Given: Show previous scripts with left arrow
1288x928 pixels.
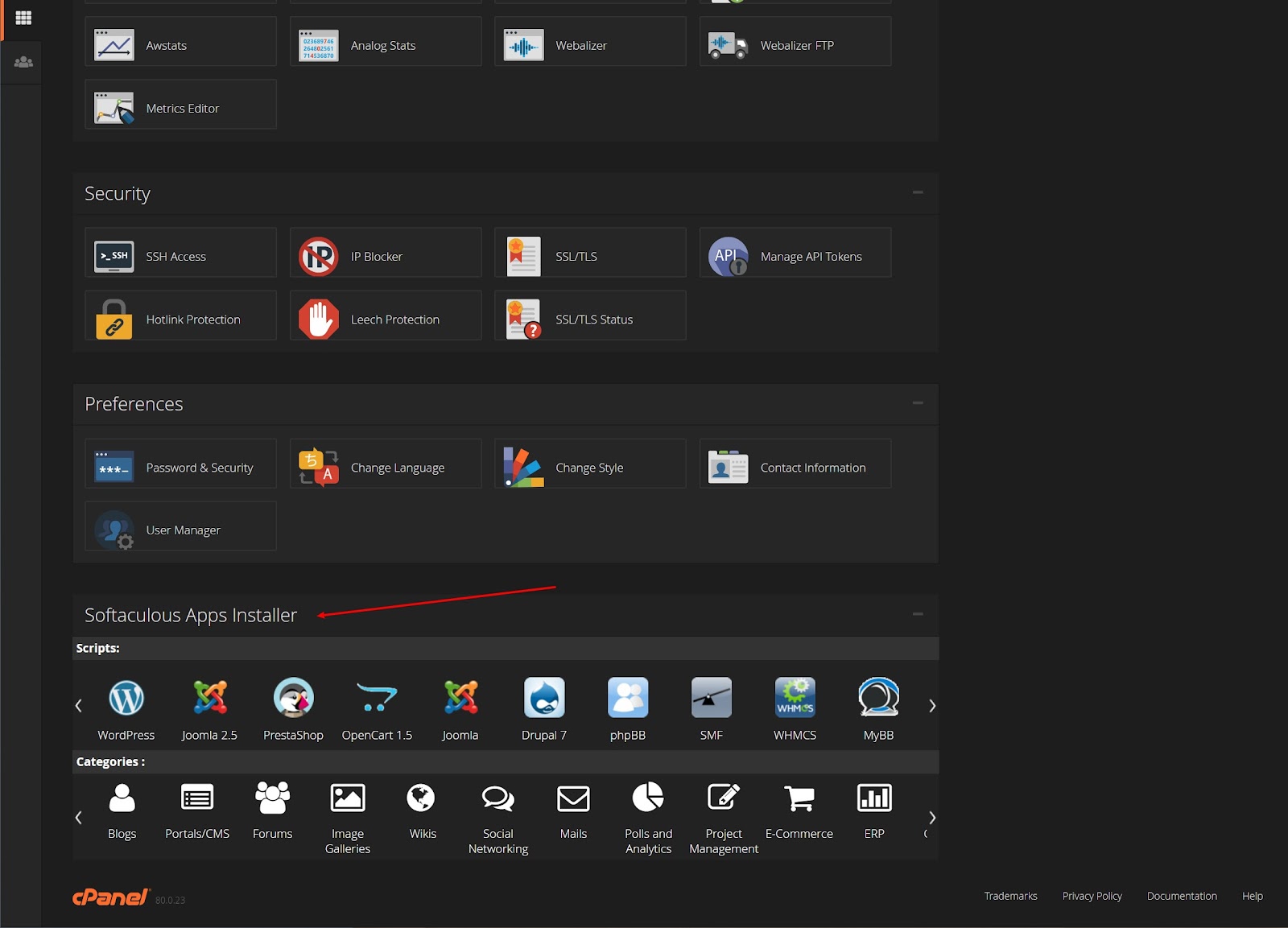Looking at the screenshot, I should (79, 706).
